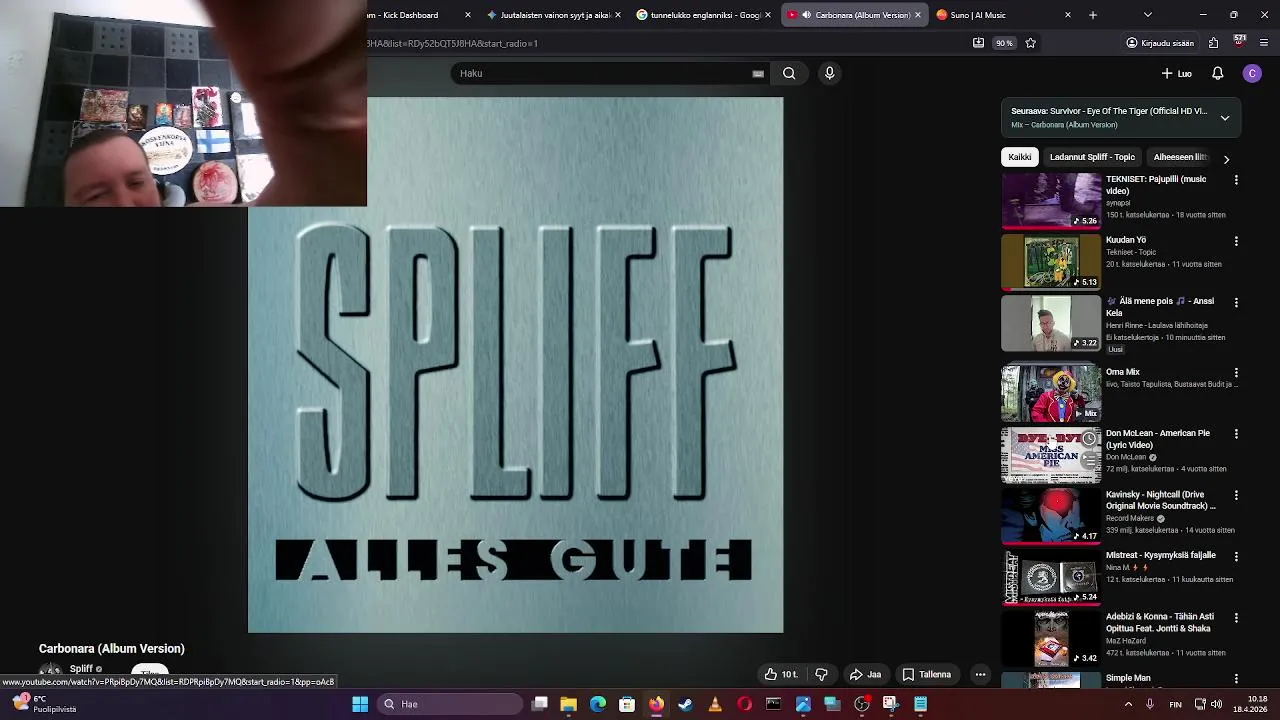Open File Explorer from the taskbar
1280x720 pixels.
coord(568,704)
